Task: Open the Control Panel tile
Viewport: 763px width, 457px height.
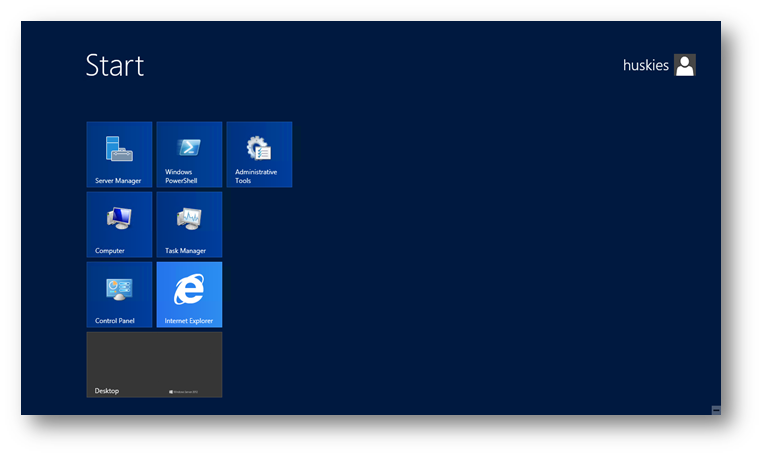Action: click(119, 294)
